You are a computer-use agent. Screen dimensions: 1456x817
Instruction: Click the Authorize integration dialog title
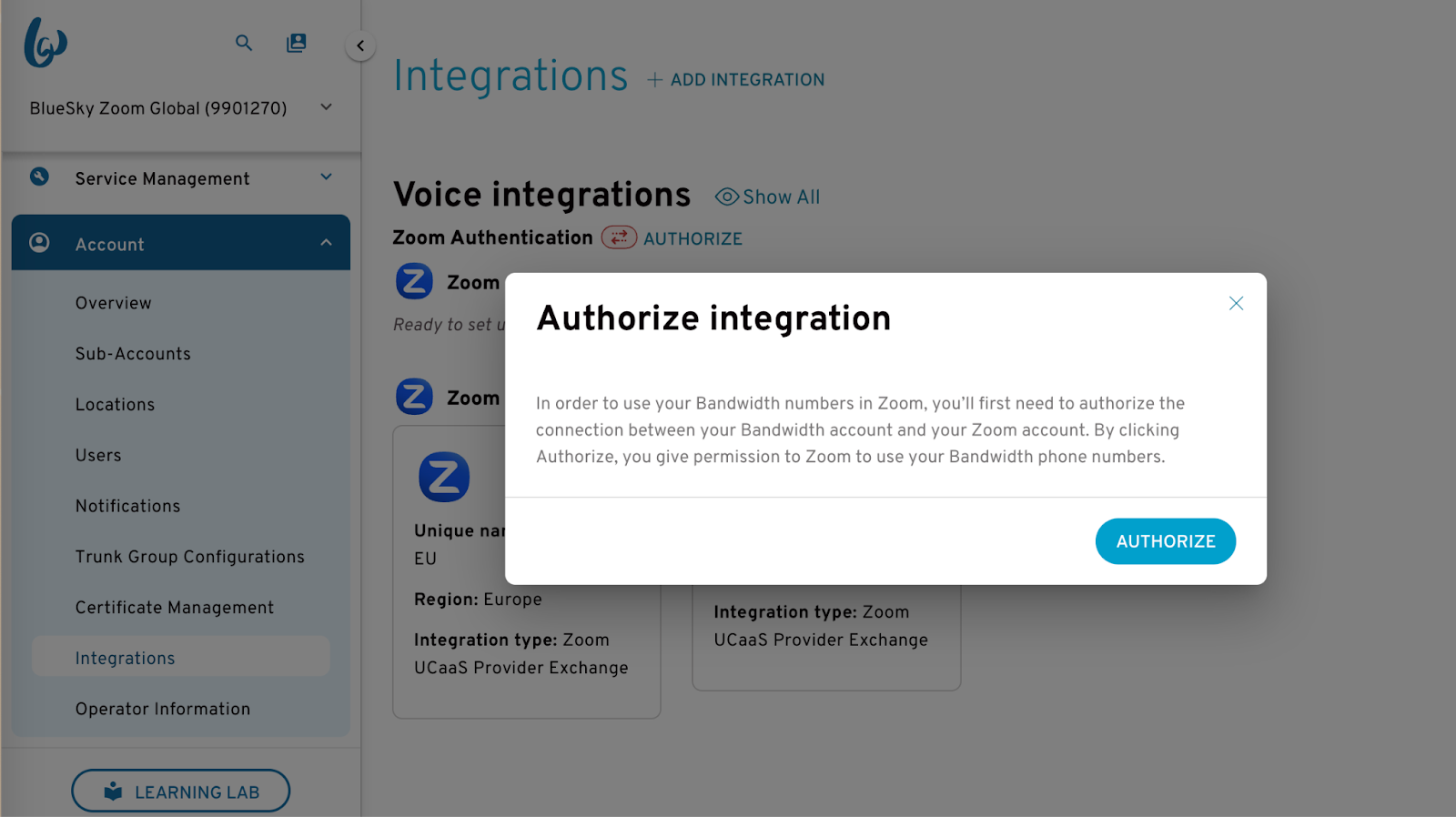[714, 318]
